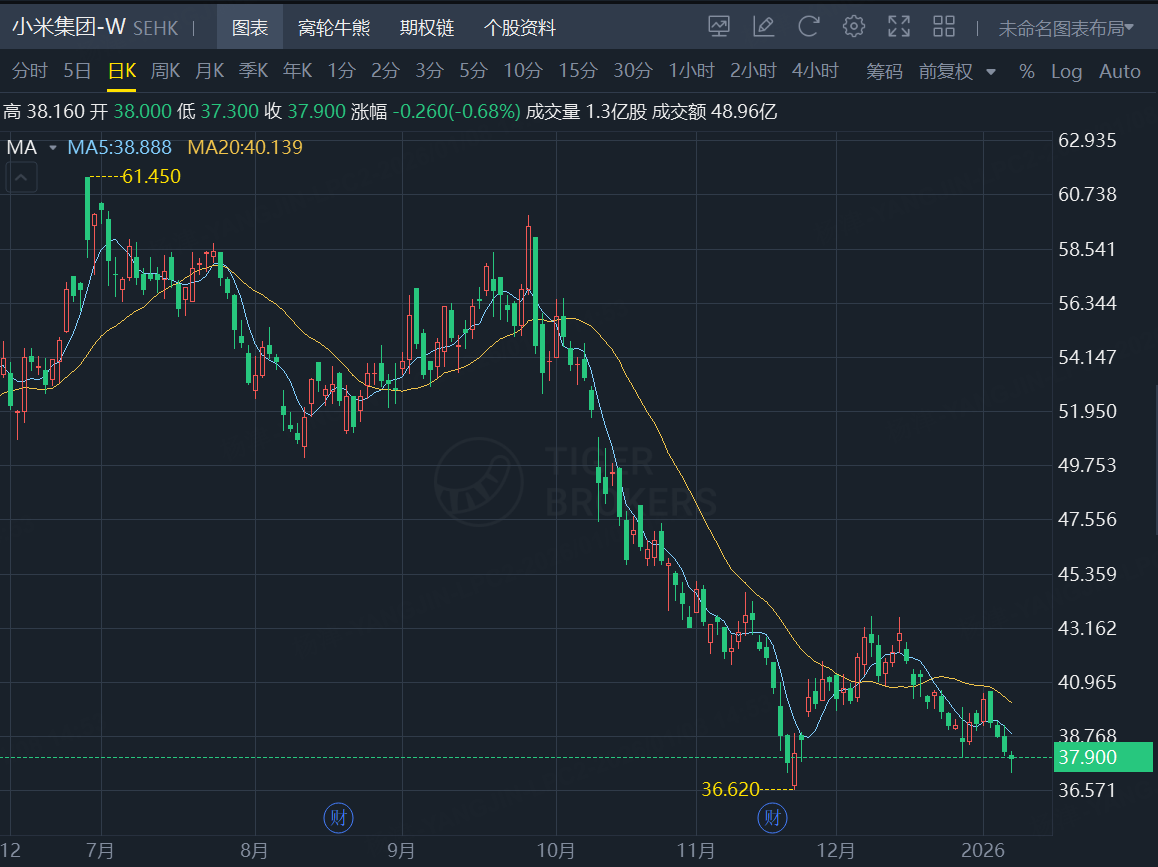Click the SEHK exchange label
The height and width of the screenshot is (867, 1158).
tap(156, 29)
